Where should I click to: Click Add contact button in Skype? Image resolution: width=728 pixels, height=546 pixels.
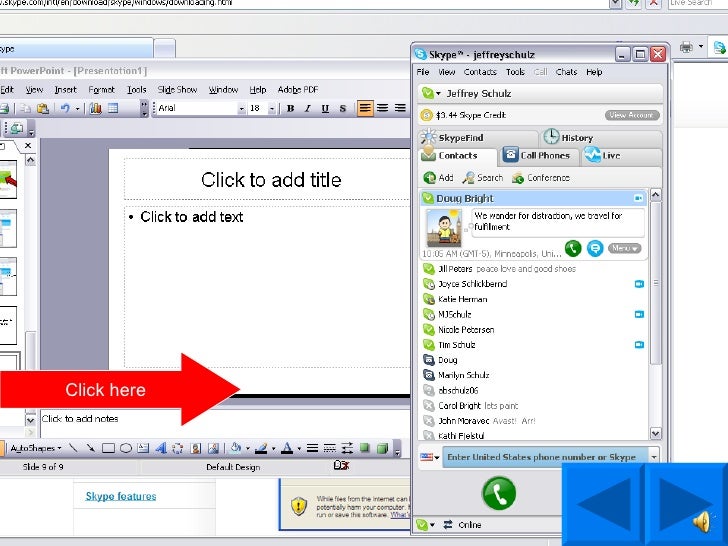point(438,178)
